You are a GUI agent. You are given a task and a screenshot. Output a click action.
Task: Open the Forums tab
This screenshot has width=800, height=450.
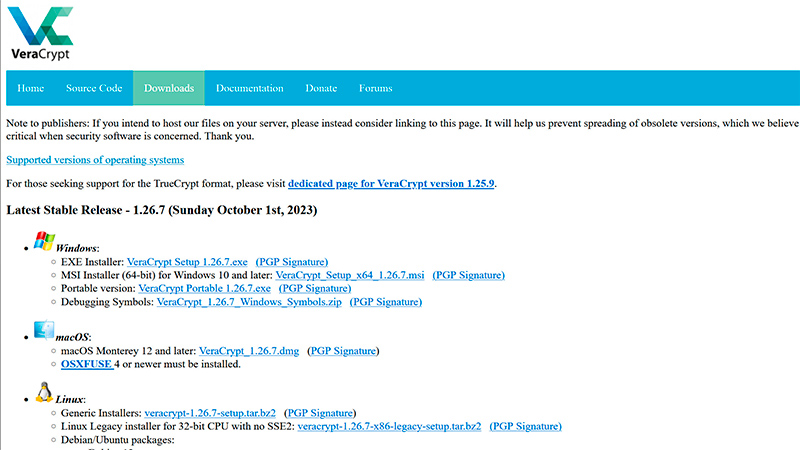click(x=376, y=88)
